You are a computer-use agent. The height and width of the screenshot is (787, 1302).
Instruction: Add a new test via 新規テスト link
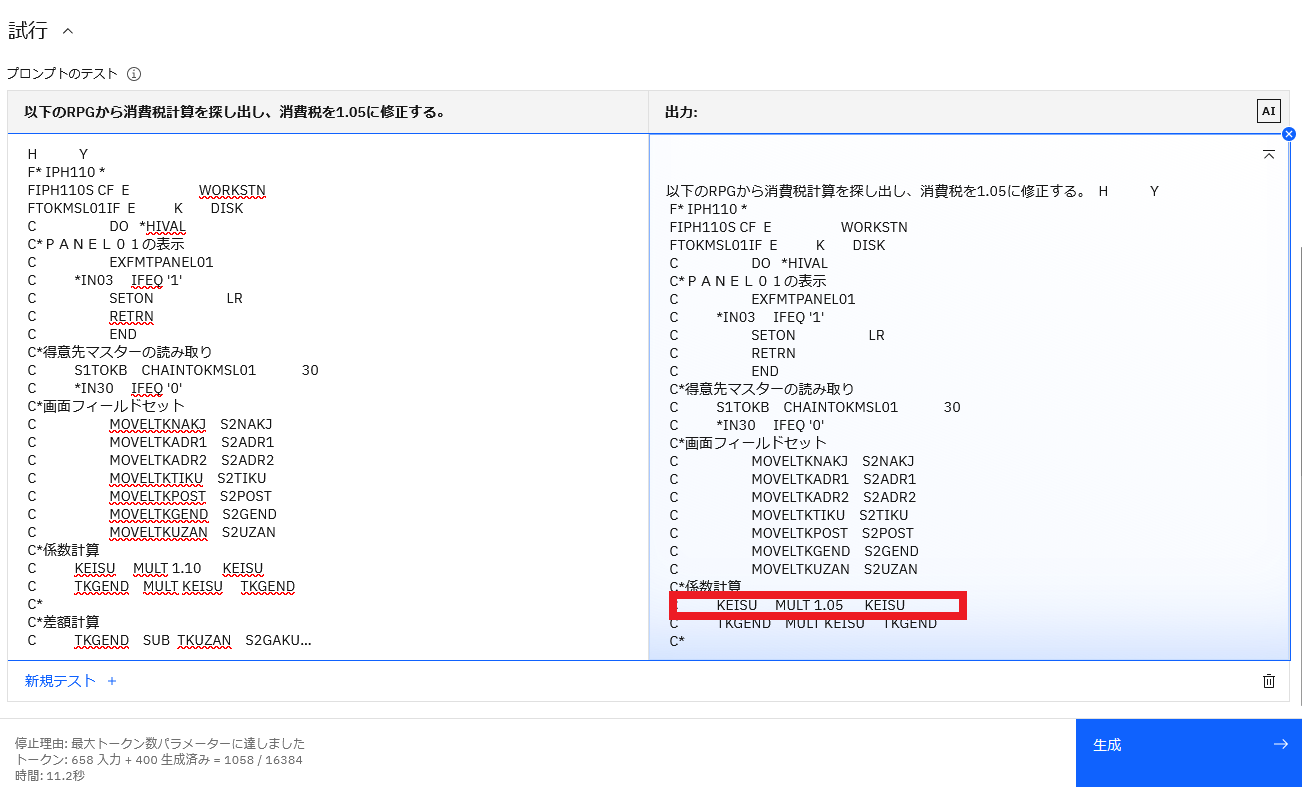[x=60, y=681]
